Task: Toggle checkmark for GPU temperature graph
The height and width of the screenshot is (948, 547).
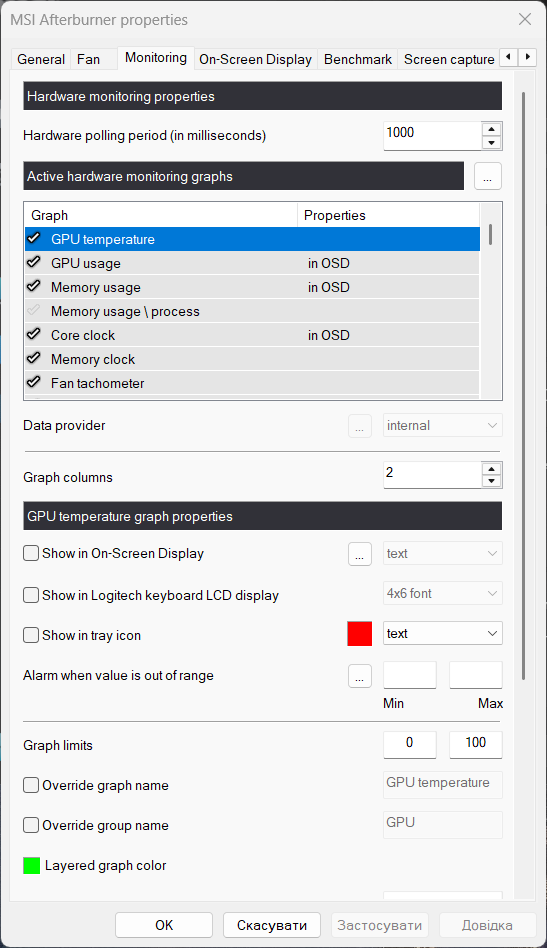Action: click(x=34, y=238)
